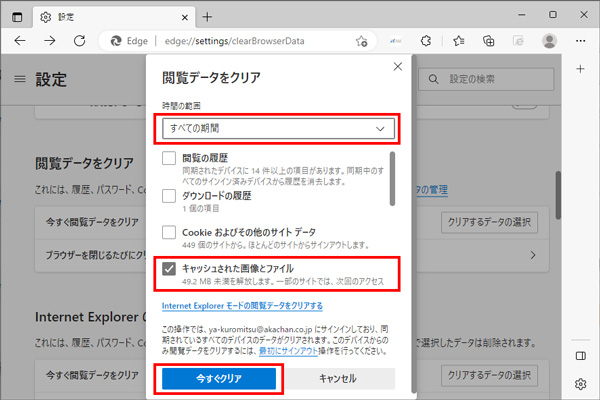Click the 時間の範囲 label

181,106
